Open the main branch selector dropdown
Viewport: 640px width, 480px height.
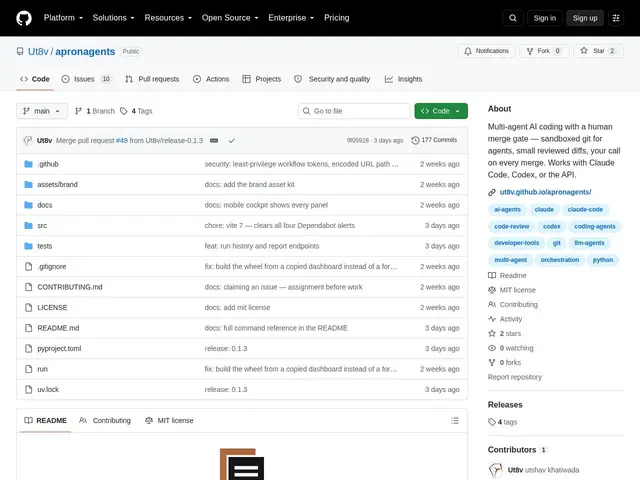pos(42,111)
